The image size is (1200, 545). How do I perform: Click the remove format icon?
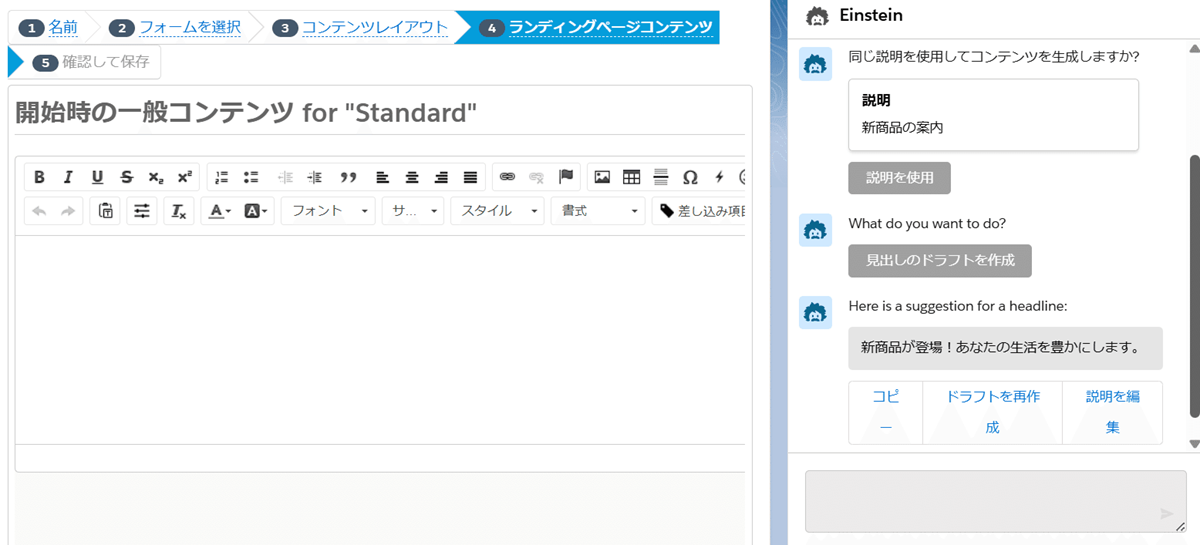coord(178,211)
